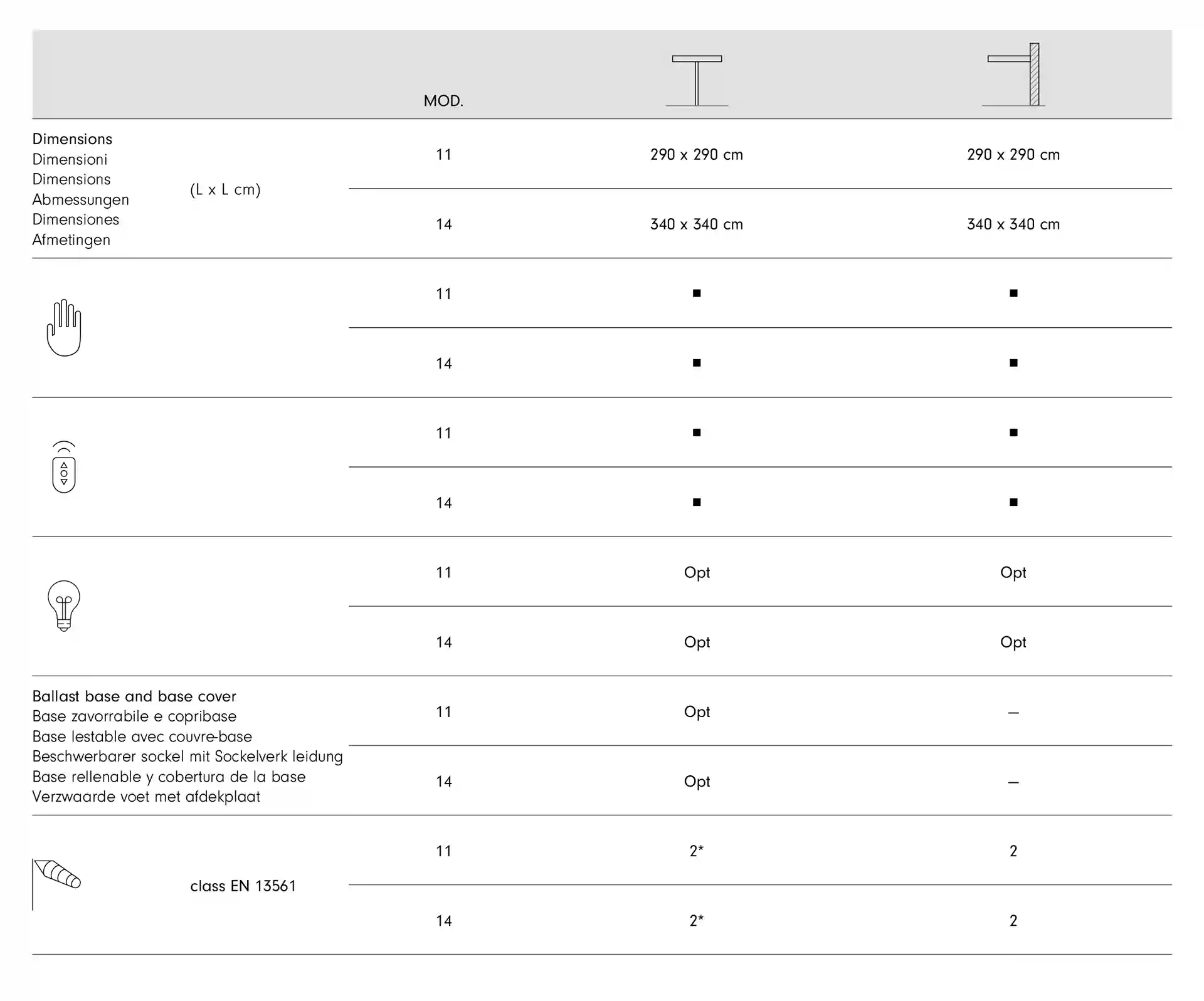Click ballast base dash for model 14
The width and height of the screenshot is (1204, 1001).
coord(1013,782)
